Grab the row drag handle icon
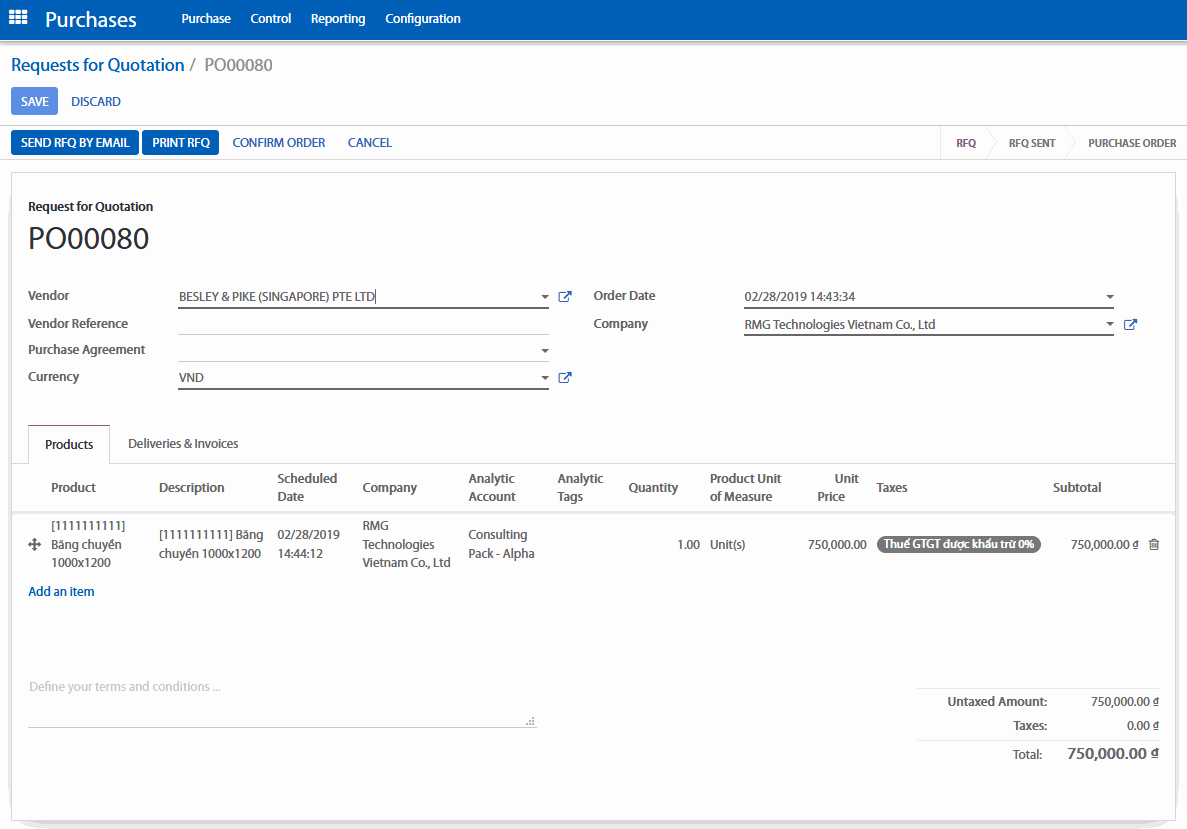 [x=34, y=545]
